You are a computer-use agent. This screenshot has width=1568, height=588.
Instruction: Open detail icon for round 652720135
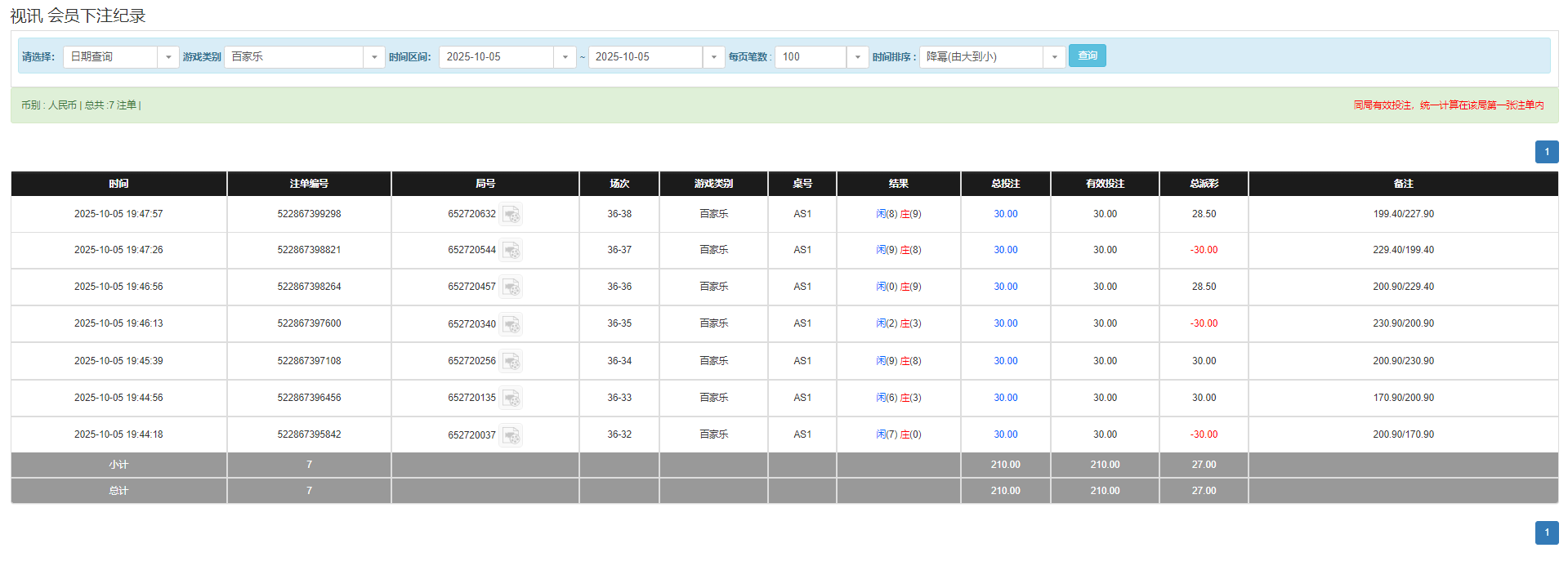tap(511, 399)
